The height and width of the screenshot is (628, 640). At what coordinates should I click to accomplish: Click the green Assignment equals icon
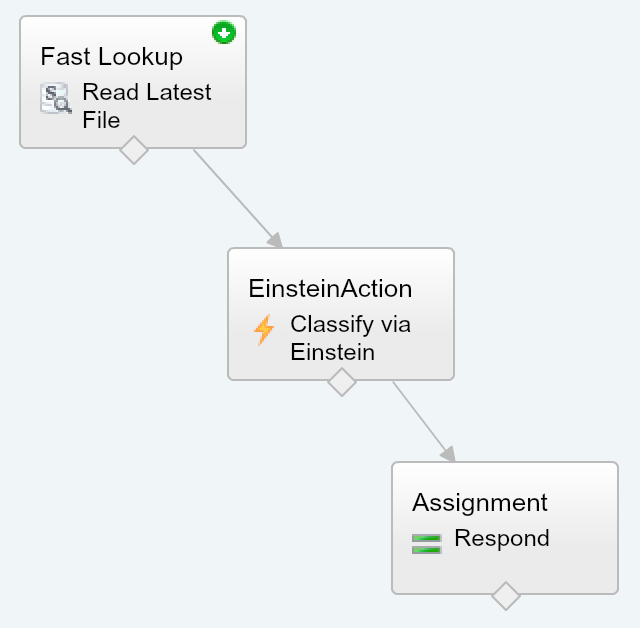point(426,543)
